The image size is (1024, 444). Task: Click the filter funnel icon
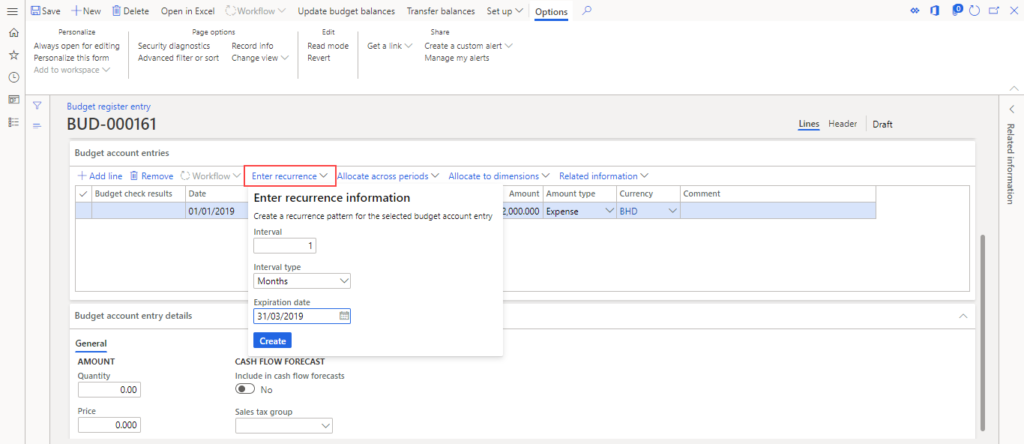tap(37, 105)
